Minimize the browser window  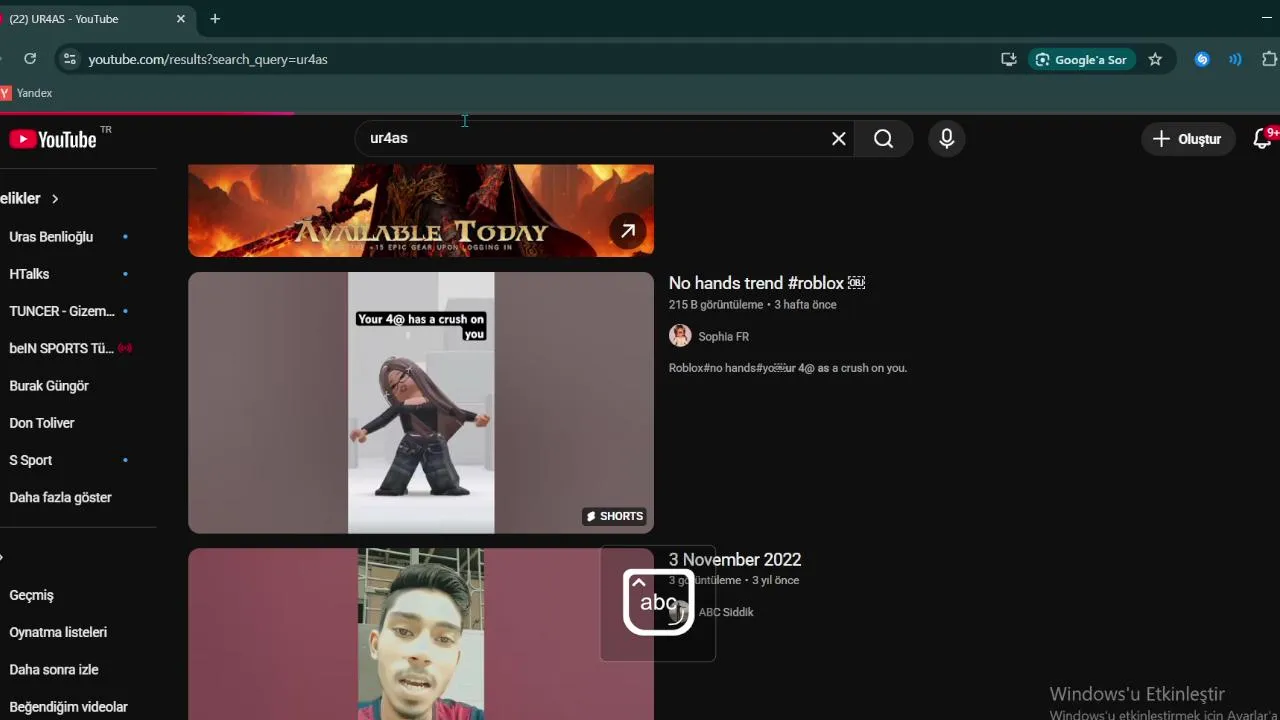1267,18
